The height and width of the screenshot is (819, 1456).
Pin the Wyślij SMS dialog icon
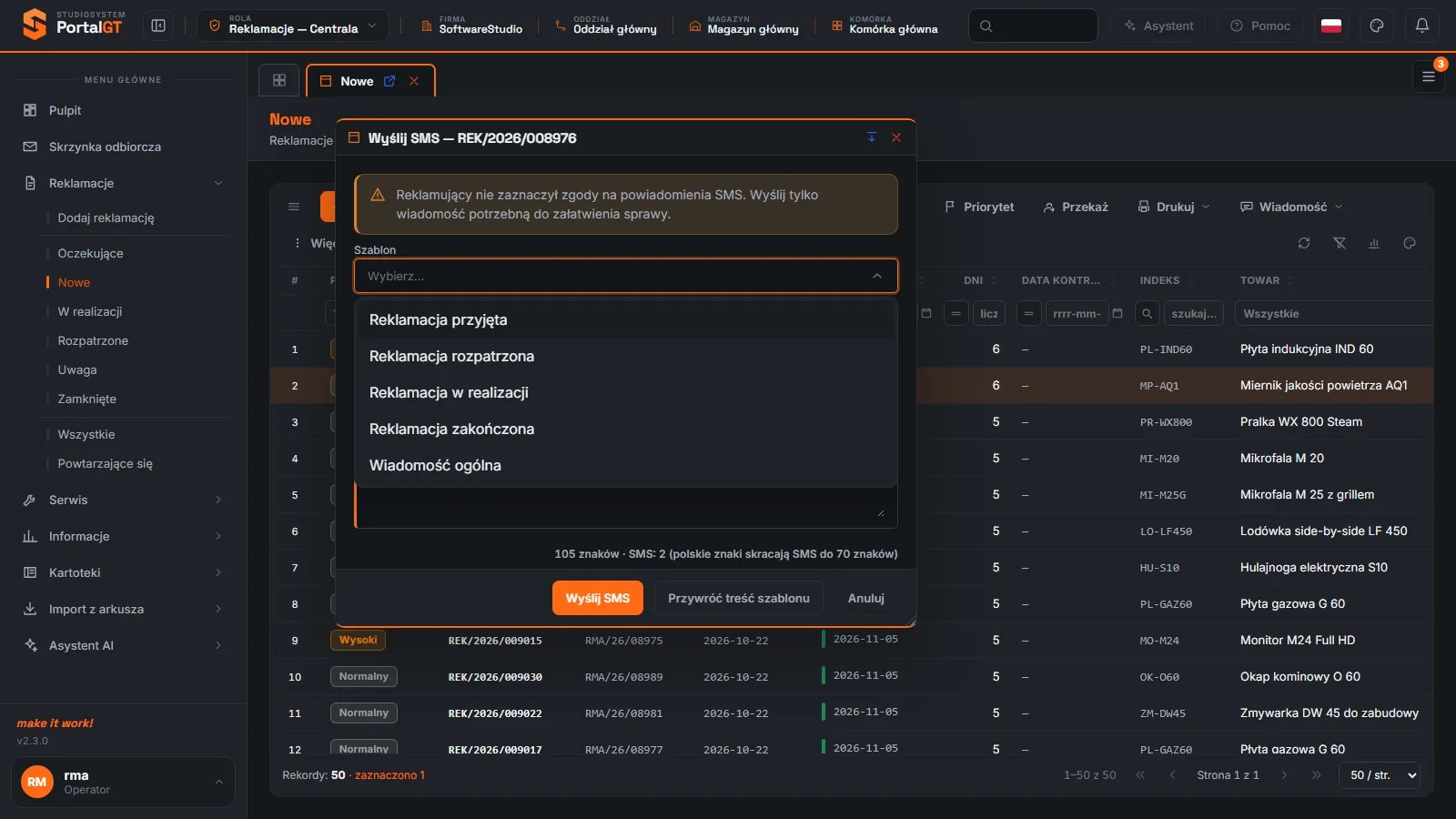tap(872, 137)
